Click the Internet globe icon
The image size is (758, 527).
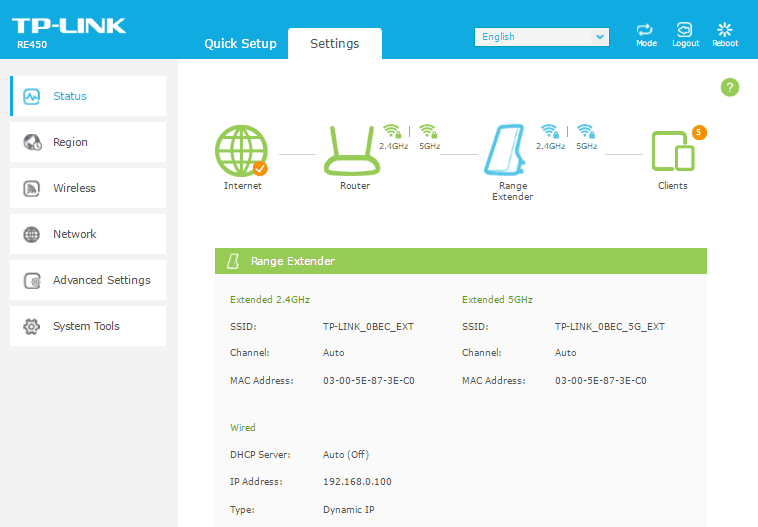coord(241,151)
